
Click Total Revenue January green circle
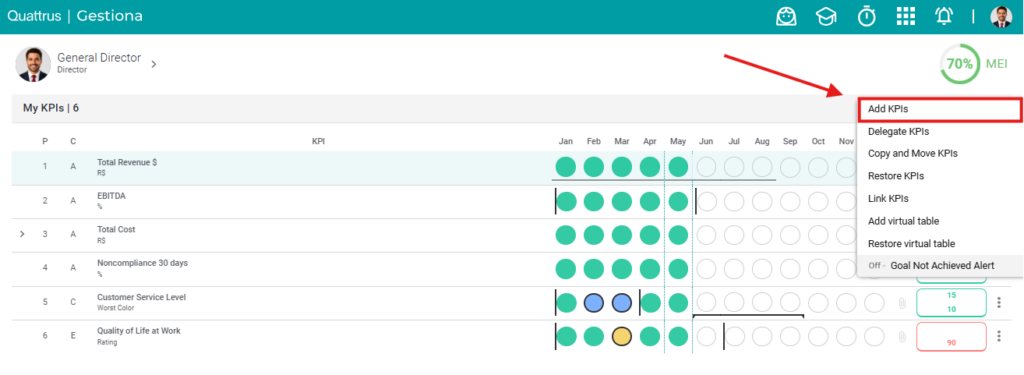pyautogui.click(x=566, y=167)
